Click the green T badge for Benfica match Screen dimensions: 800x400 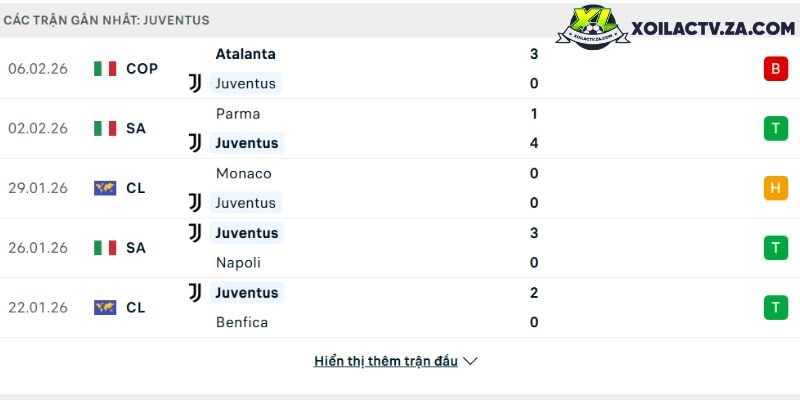coord(775,308)
